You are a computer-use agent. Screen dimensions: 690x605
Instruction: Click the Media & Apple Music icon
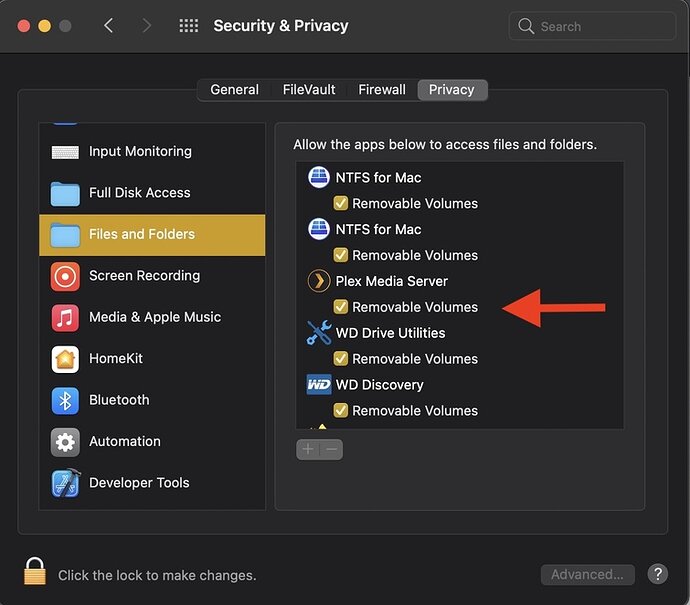click(65, 318)
